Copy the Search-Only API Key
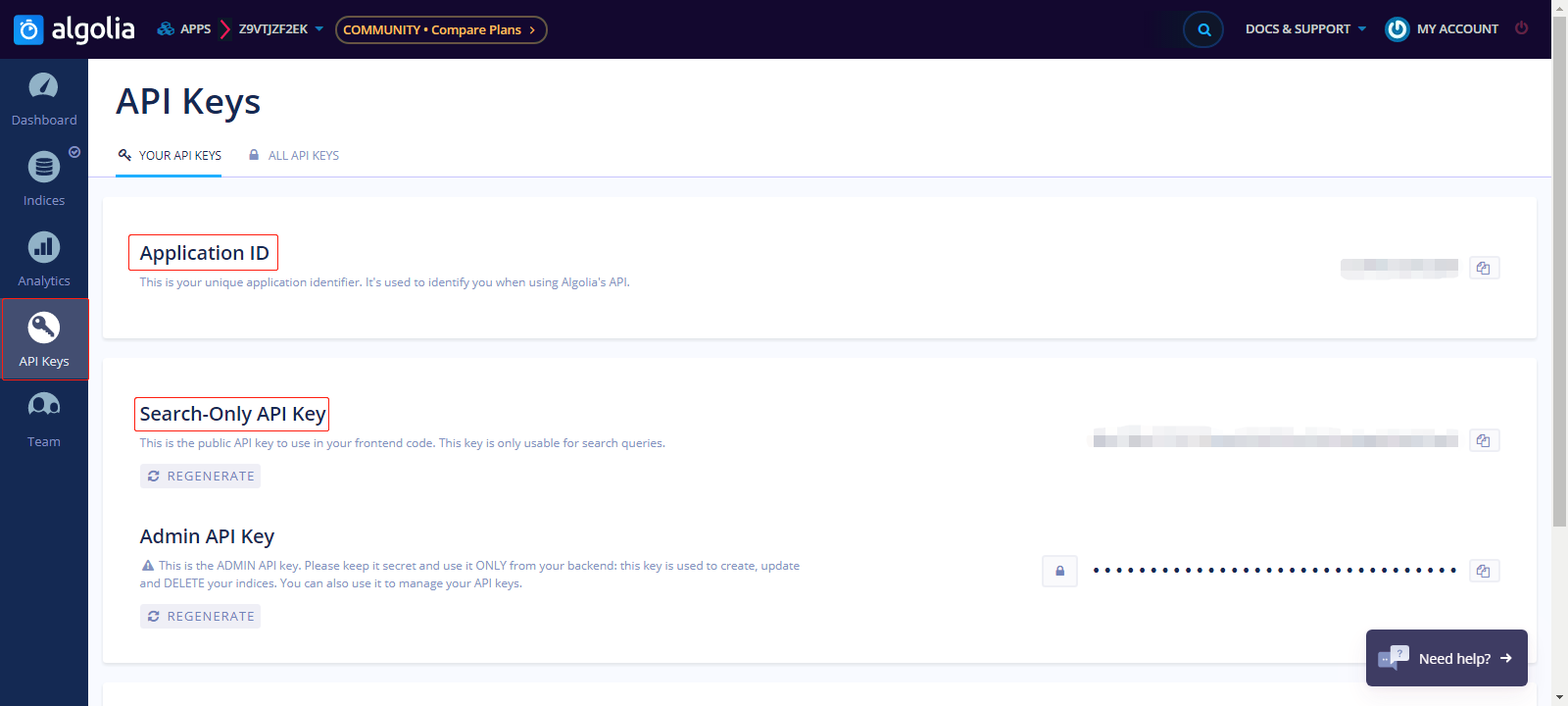 point(1484,440)
